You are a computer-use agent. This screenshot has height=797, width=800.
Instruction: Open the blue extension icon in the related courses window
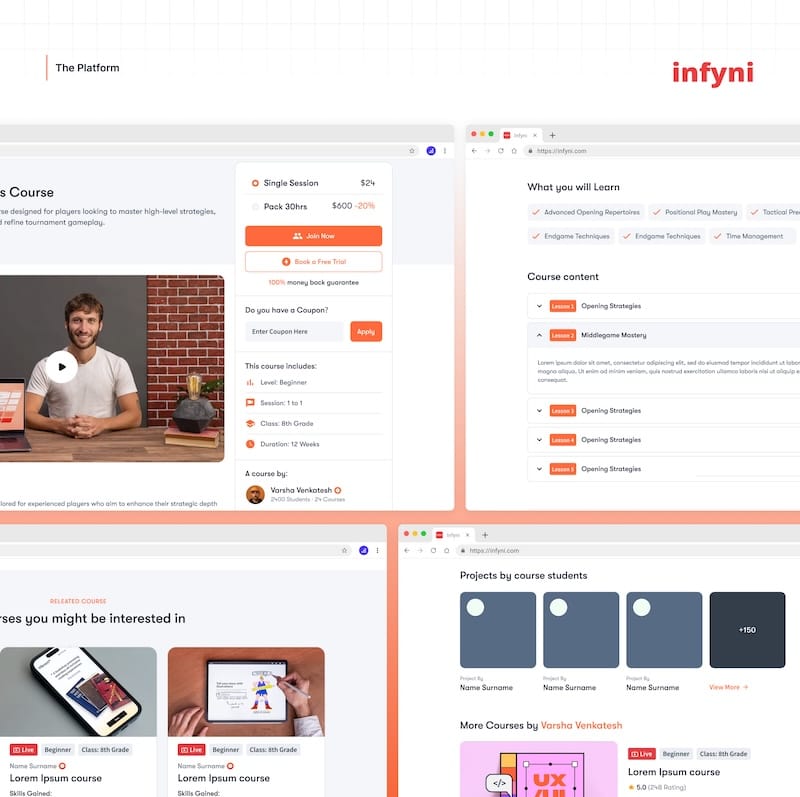[364, 550]
